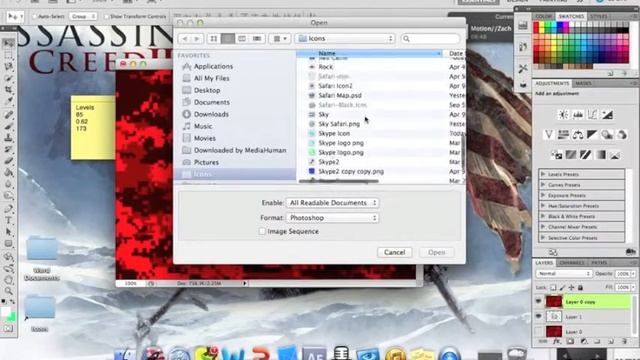The height and width of the screenshot is (360, 640).
Task: Select the Brush tool
Action: (x=8, y=127)
